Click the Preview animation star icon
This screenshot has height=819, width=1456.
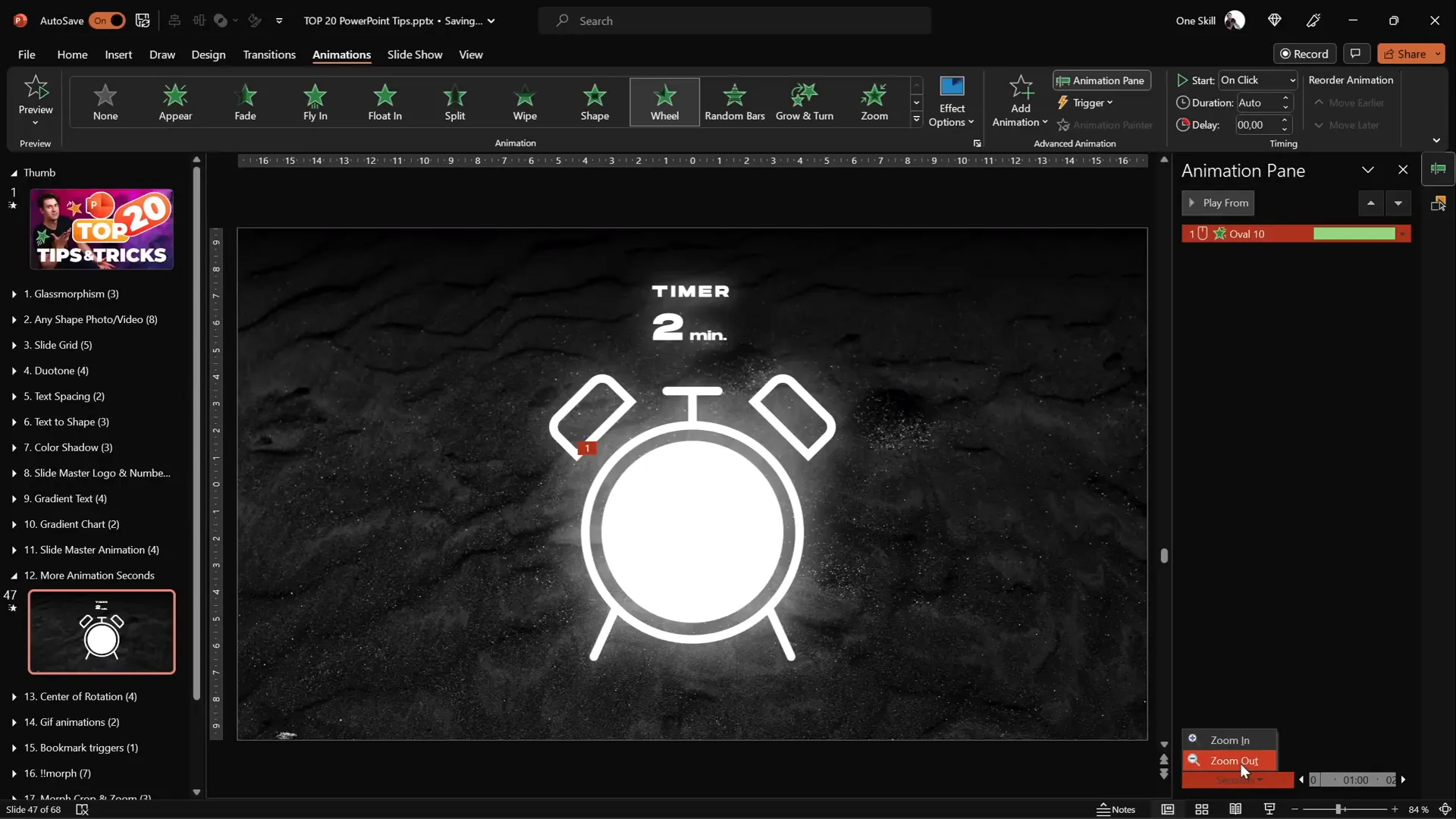click(36, 88)
